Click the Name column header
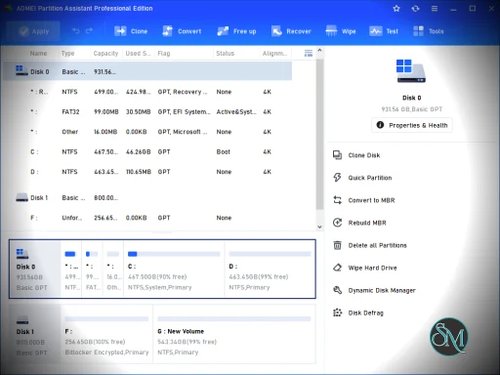Screen dimensions: 500x375 pos(38,53)
